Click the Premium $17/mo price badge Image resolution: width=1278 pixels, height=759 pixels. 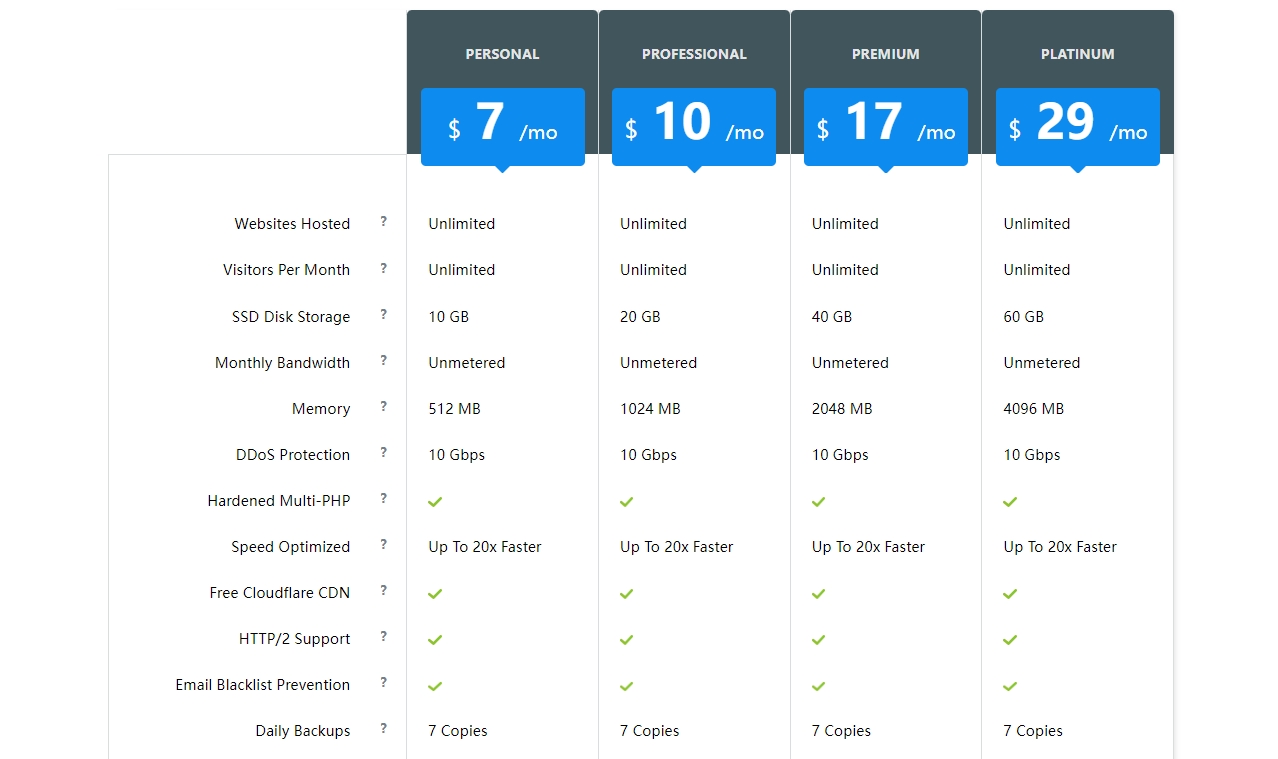(x=885, y=127)
